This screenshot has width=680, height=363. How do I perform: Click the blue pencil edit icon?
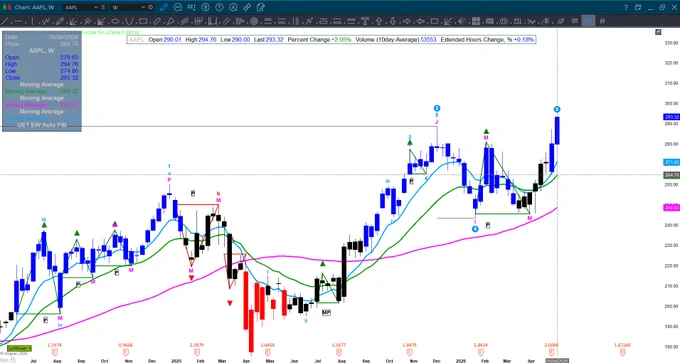164,7
